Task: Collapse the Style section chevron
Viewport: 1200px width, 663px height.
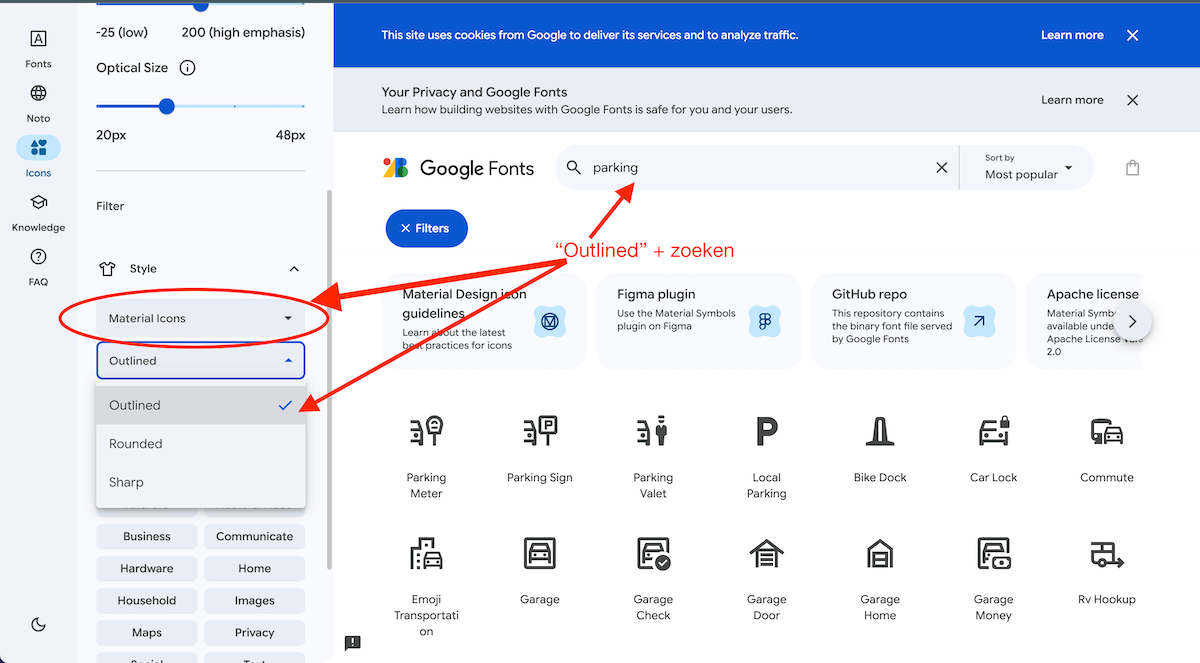Action: click(x=294, y=269)
